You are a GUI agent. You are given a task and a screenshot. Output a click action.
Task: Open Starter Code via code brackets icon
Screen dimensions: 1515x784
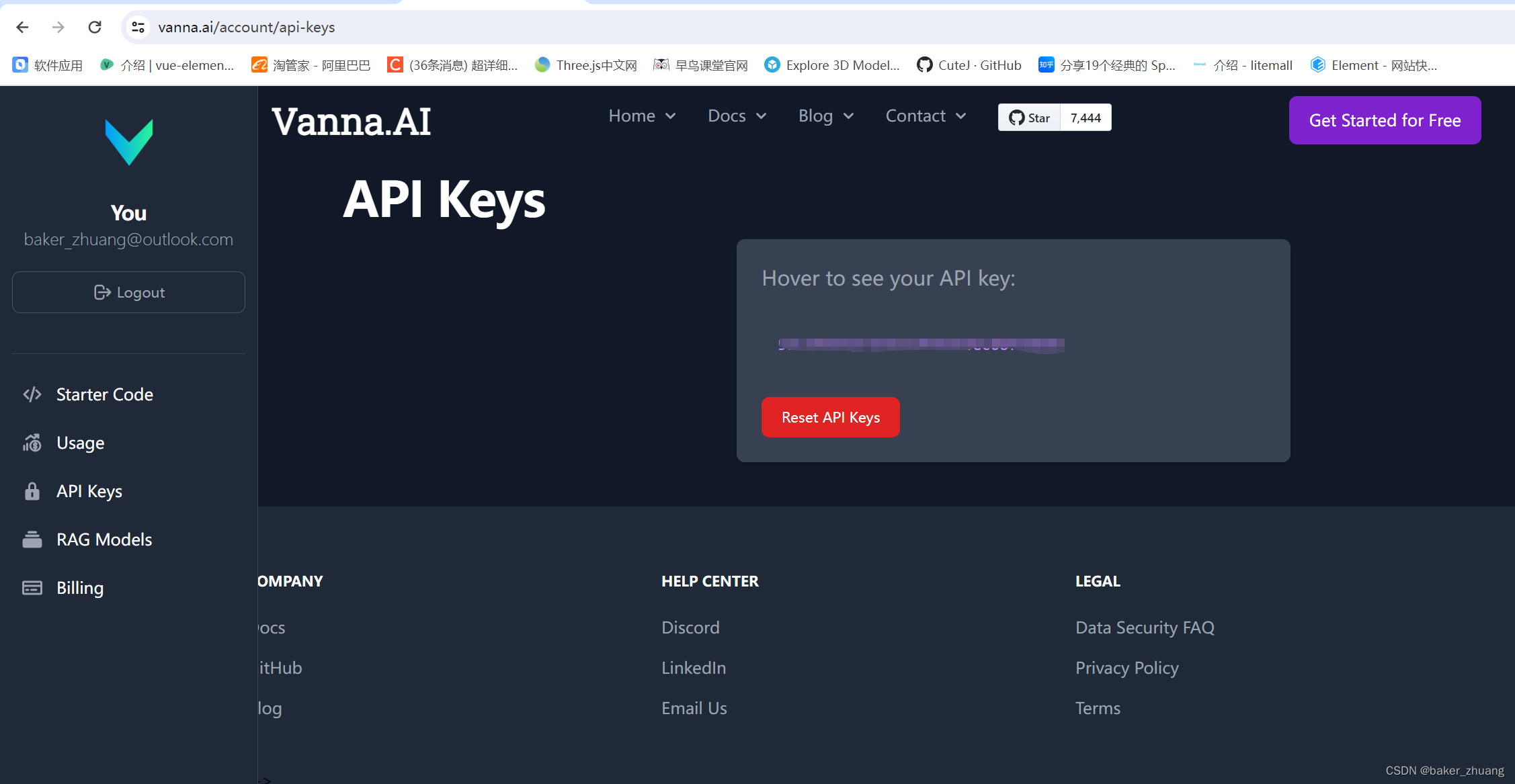(x=32, y=394)
